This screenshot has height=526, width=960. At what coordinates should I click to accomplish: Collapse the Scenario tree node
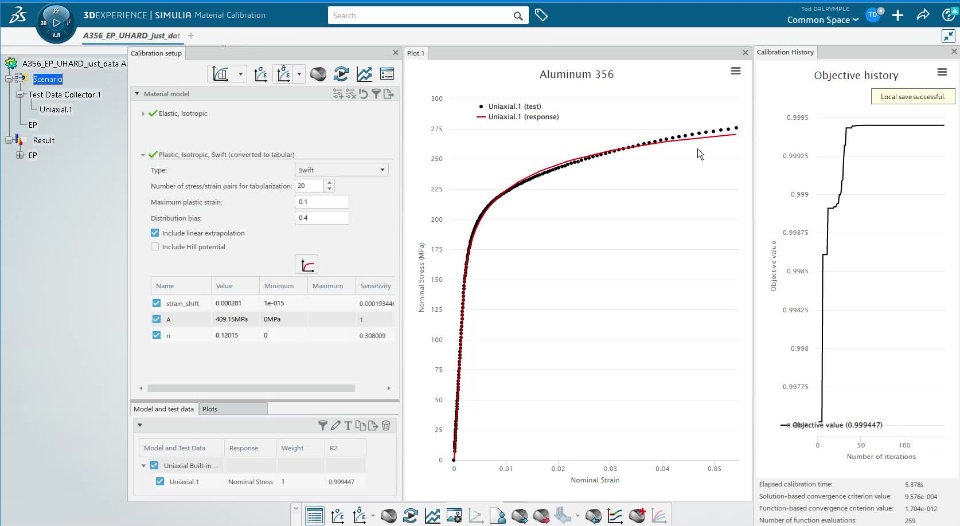coord(9,78)
